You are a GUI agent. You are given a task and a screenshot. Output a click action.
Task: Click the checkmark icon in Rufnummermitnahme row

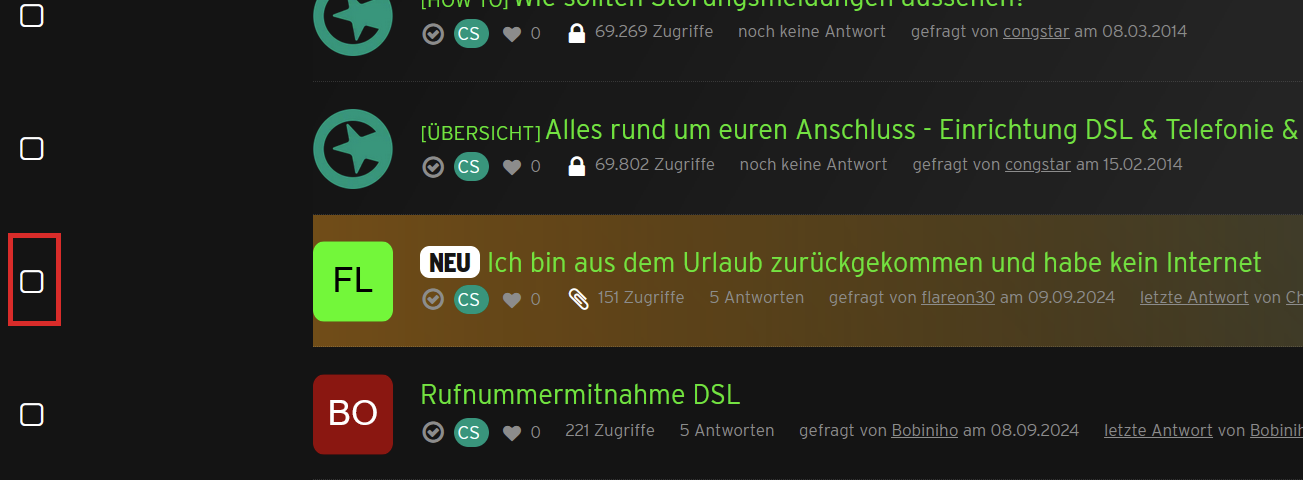[x=433, y=432]
